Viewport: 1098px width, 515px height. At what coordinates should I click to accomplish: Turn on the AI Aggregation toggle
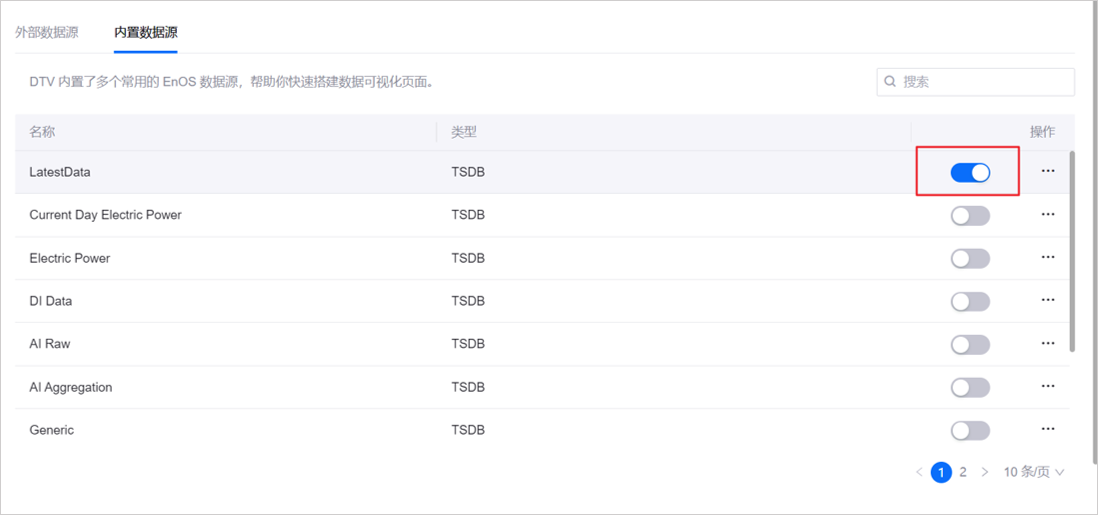click(x=969, y=387)
